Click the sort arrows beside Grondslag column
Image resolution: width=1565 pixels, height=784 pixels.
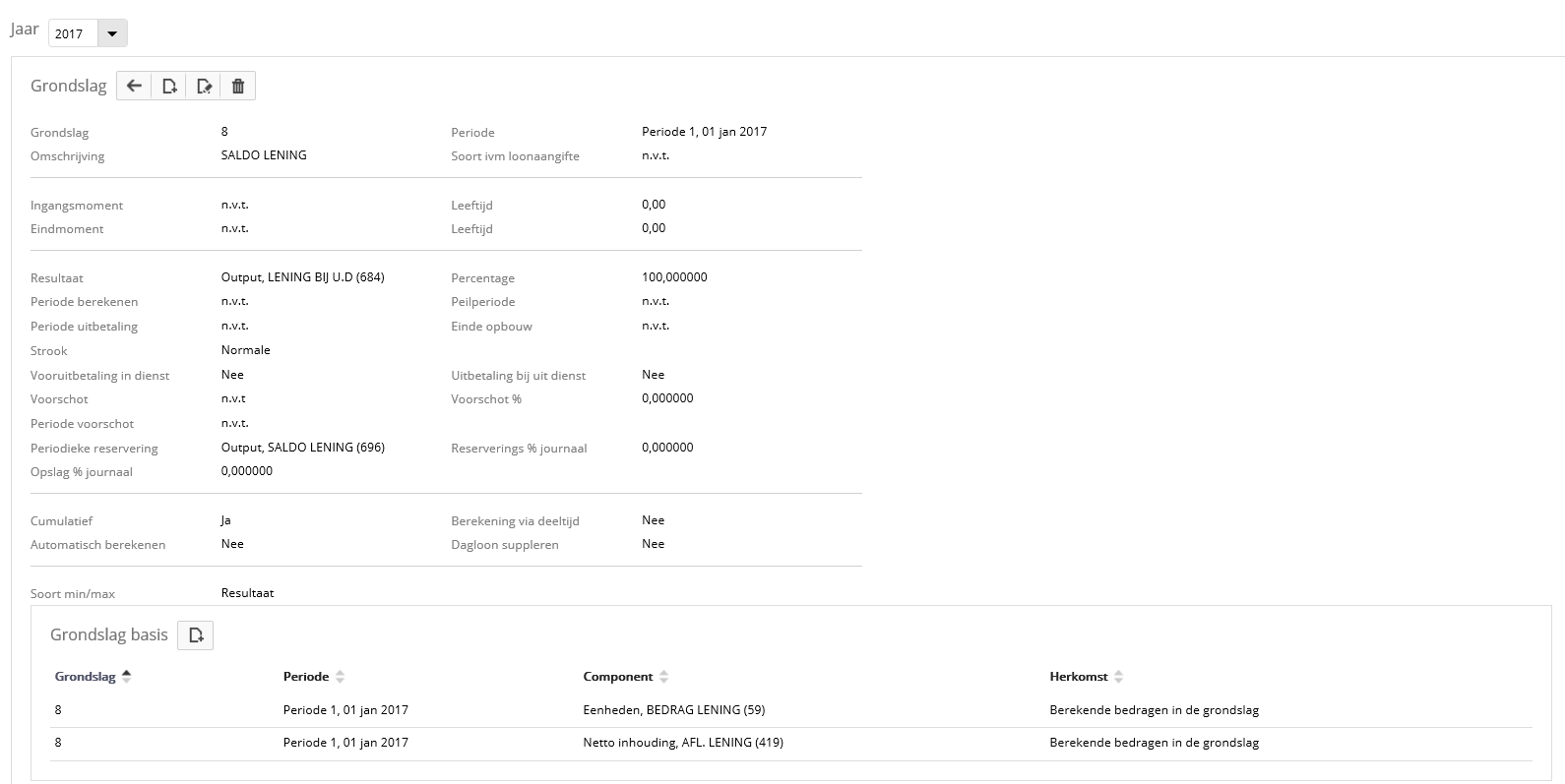pyautogui.click(x=126, y=677)
